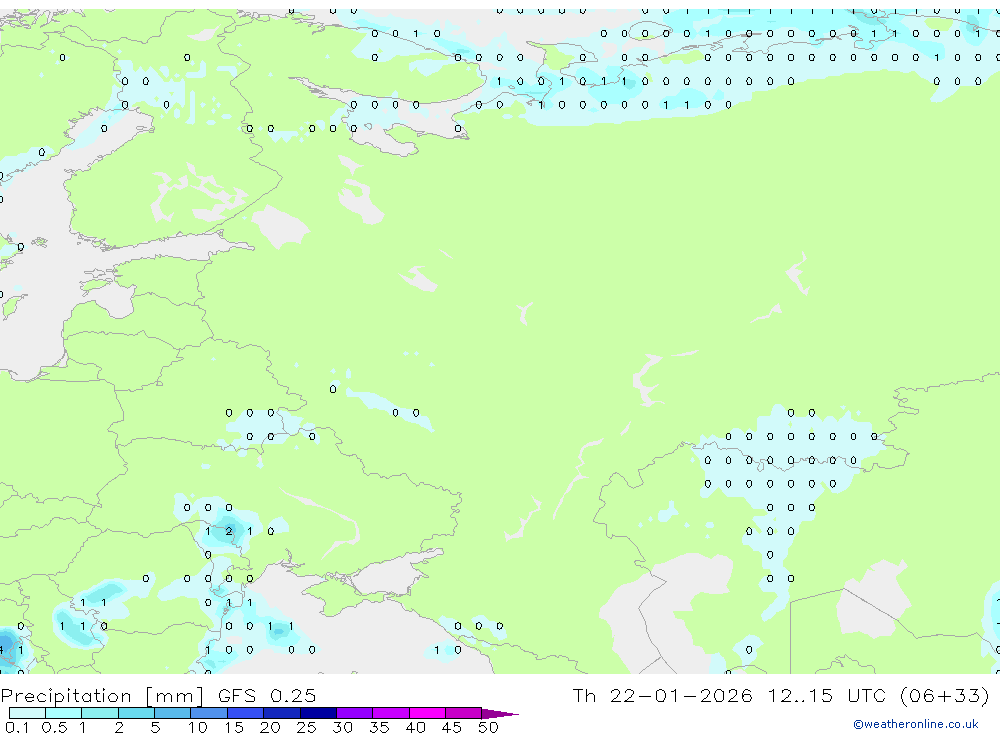Screen dimensions: 1000x733
Task: Select the 25–30 mm dark navy swatch
Action: tap(318, 713)
